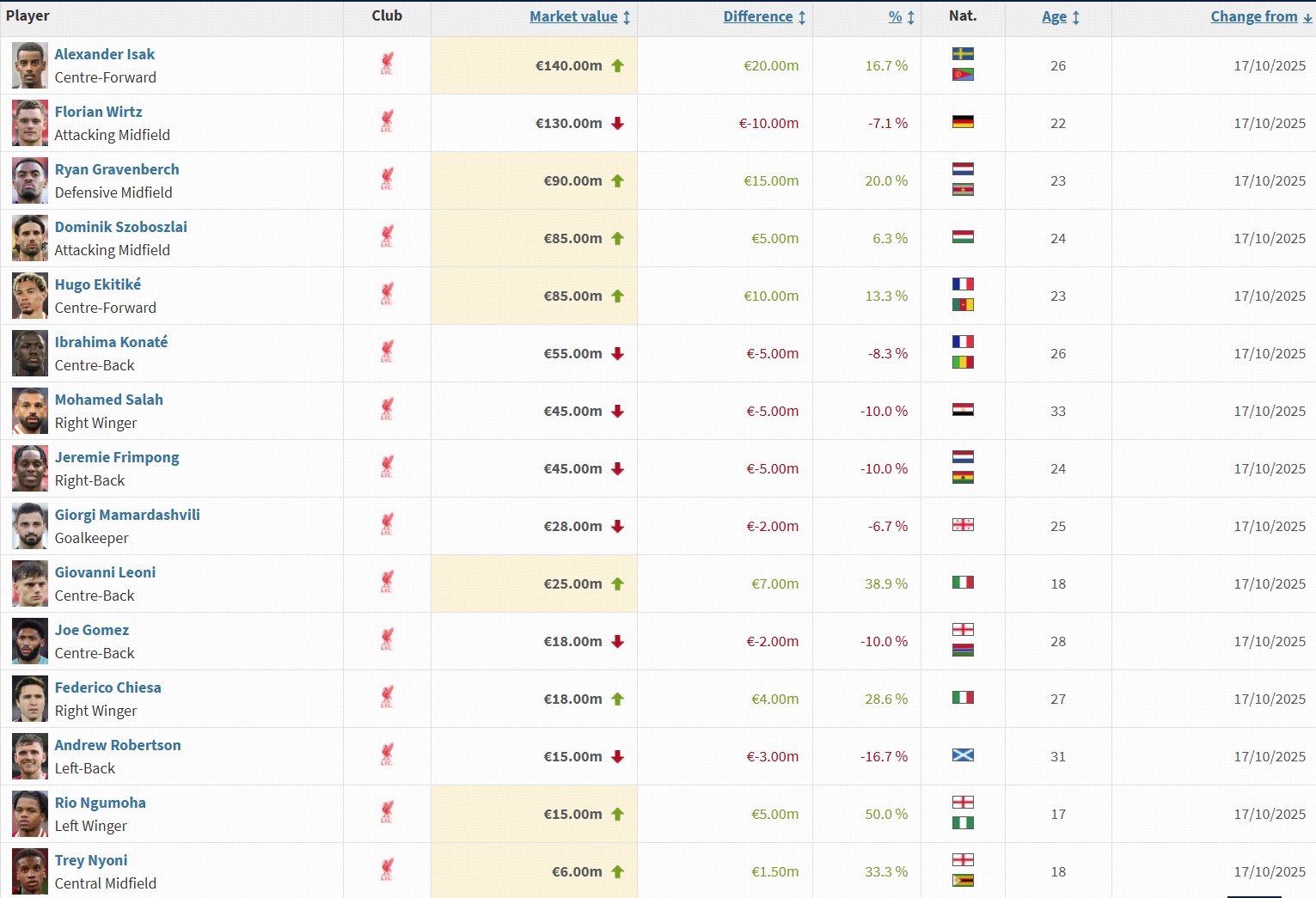Sort by percentage change column
The image size is (1316, 898).
[x=895, y=16]
